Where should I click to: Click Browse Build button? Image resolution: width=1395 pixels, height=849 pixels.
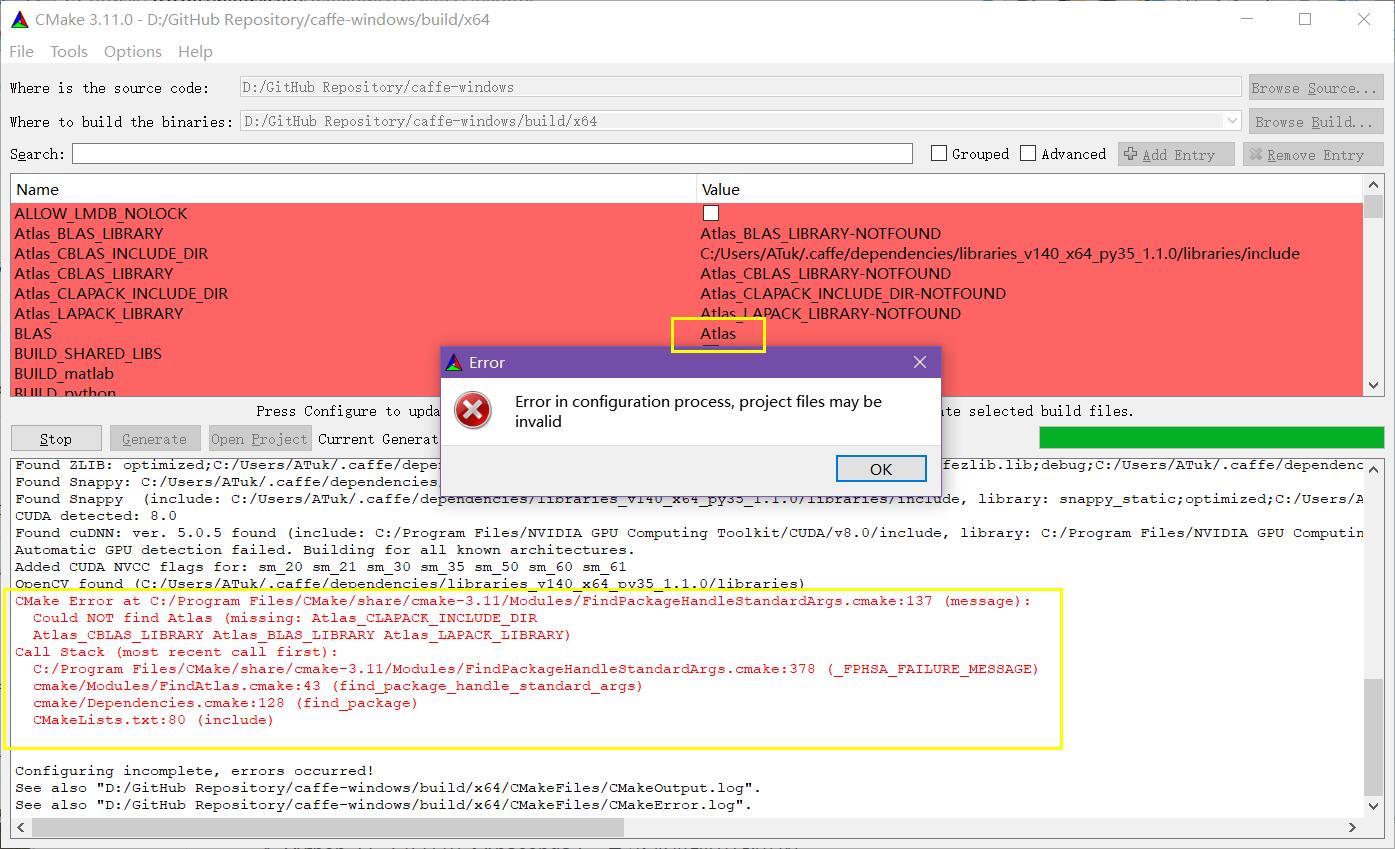(1316, 121)
